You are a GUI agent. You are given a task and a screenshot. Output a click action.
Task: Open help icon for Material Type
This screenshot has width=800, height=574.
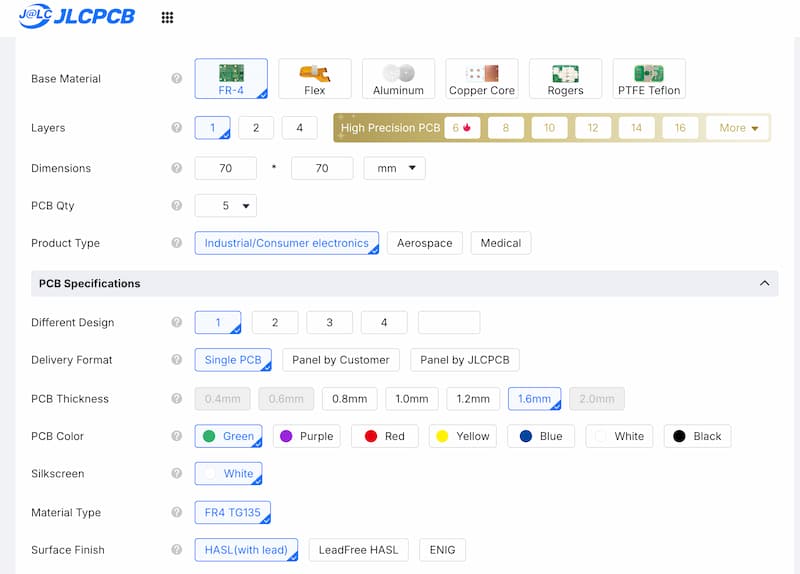[x=177, y=512]
